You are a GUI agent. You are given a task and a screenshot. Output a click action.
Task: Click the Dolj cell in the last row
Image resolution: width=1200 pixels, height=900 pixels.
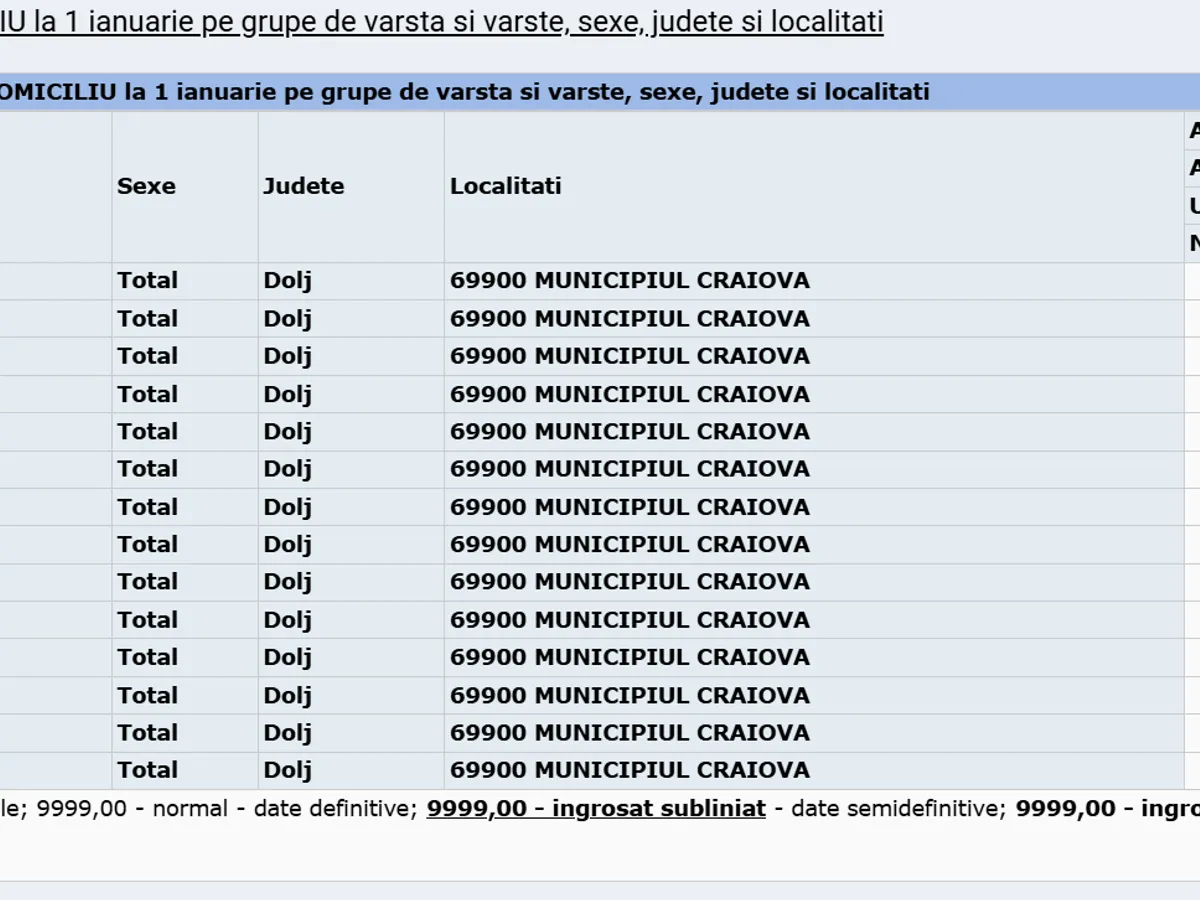[287, 770]
